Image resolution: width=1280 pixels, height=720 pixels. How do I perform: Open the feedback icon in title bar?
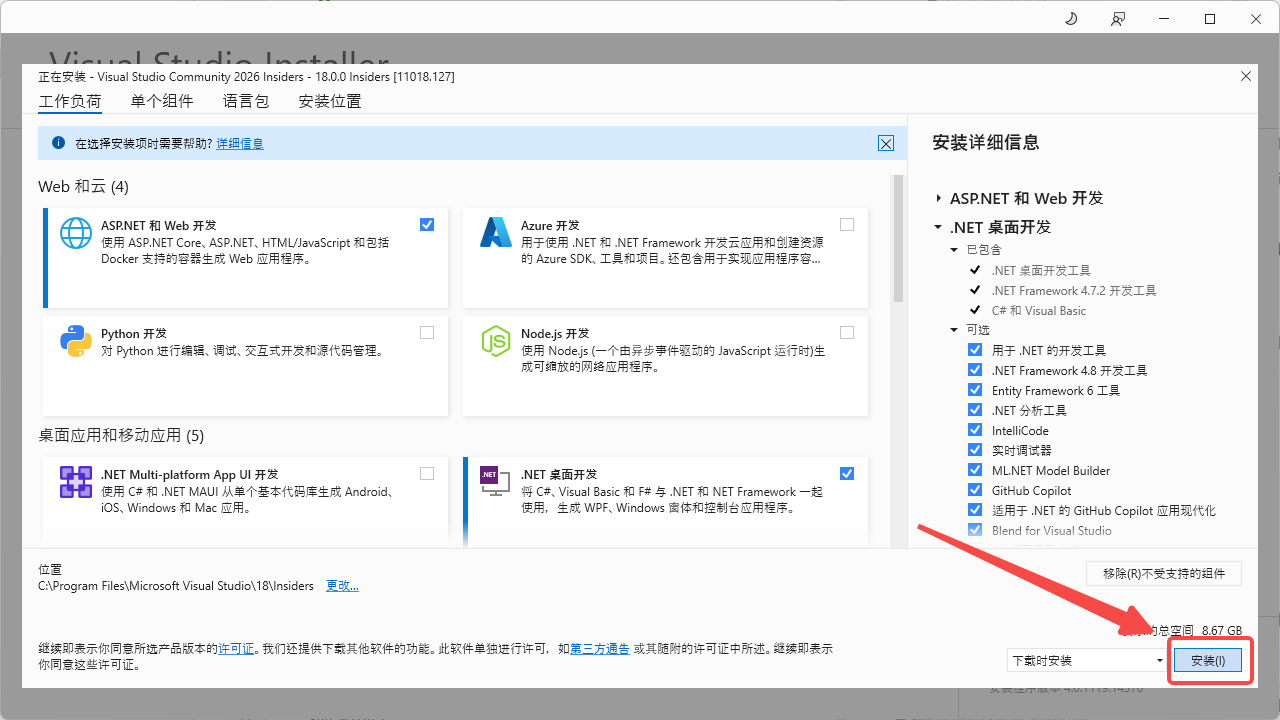(x=1118, y=19)
